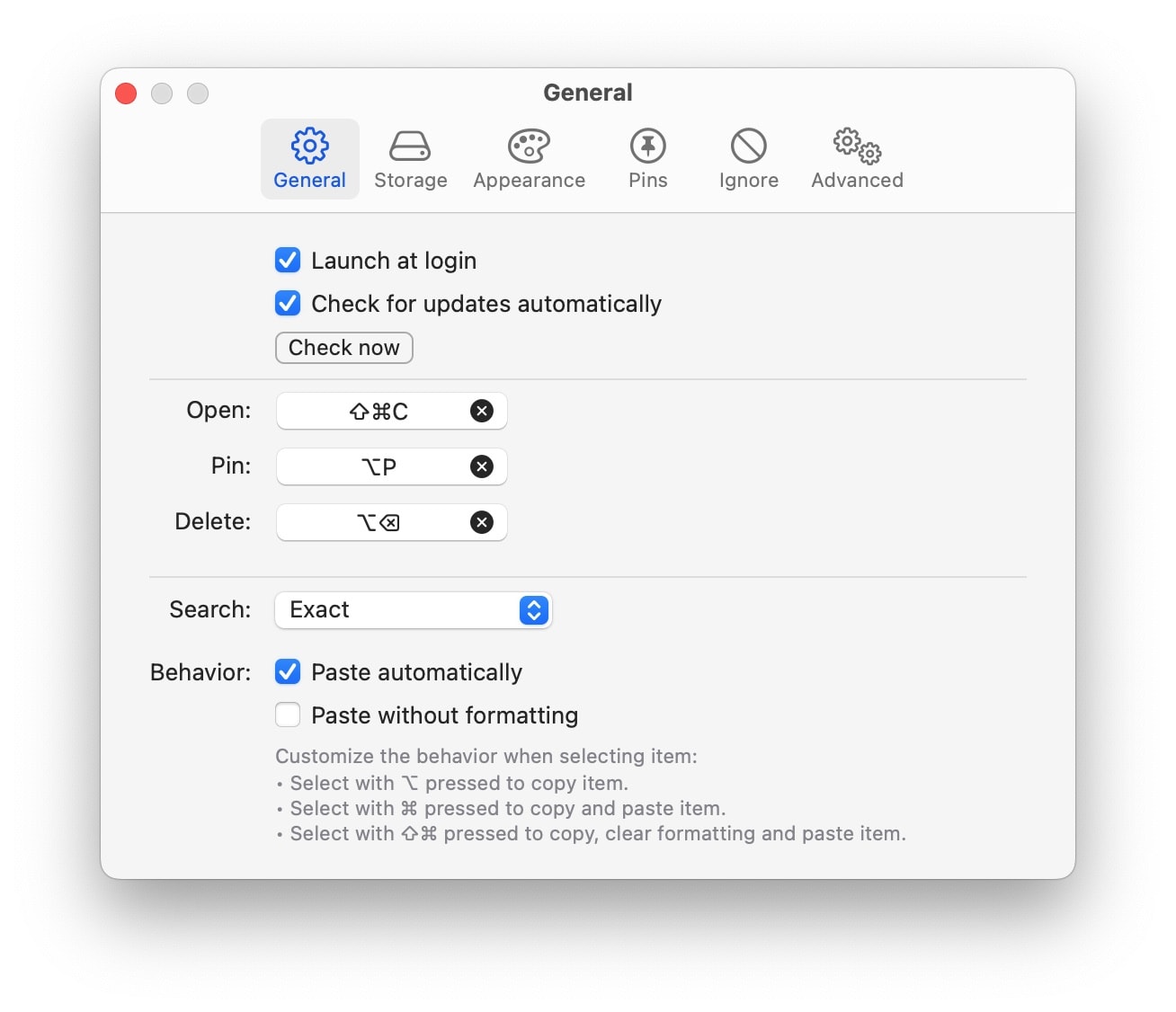Clear the Delete shortcut recording

pyautogui.click(x=481, y=522)
